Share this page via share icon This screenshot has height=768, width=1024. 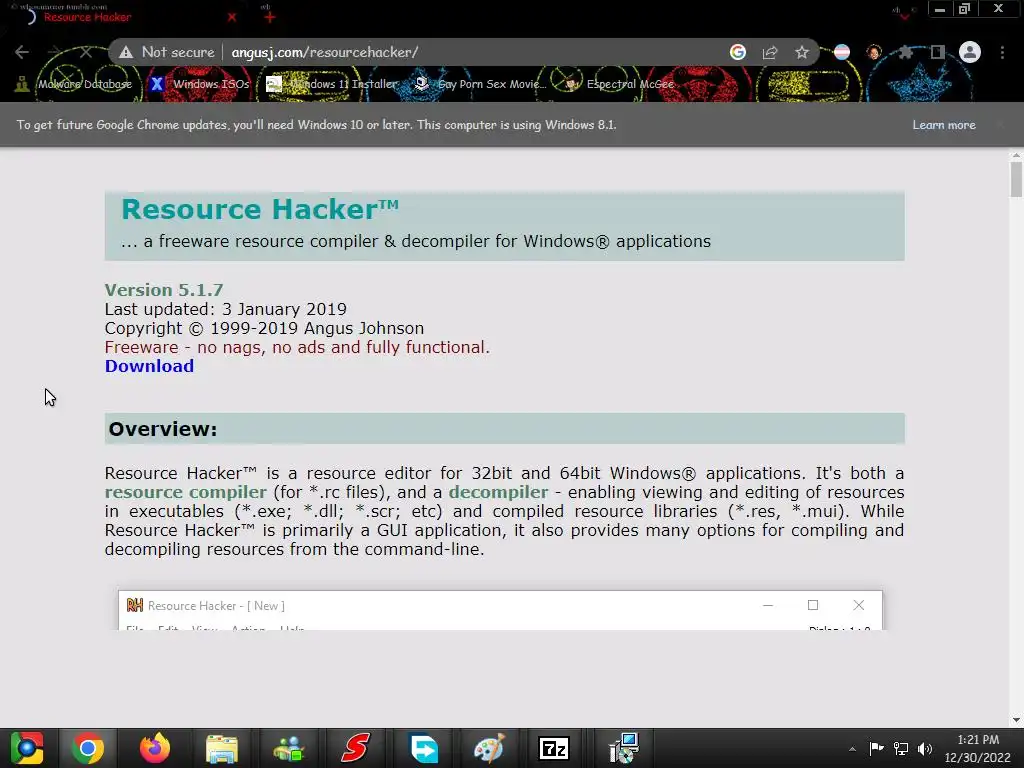(770, 52)
